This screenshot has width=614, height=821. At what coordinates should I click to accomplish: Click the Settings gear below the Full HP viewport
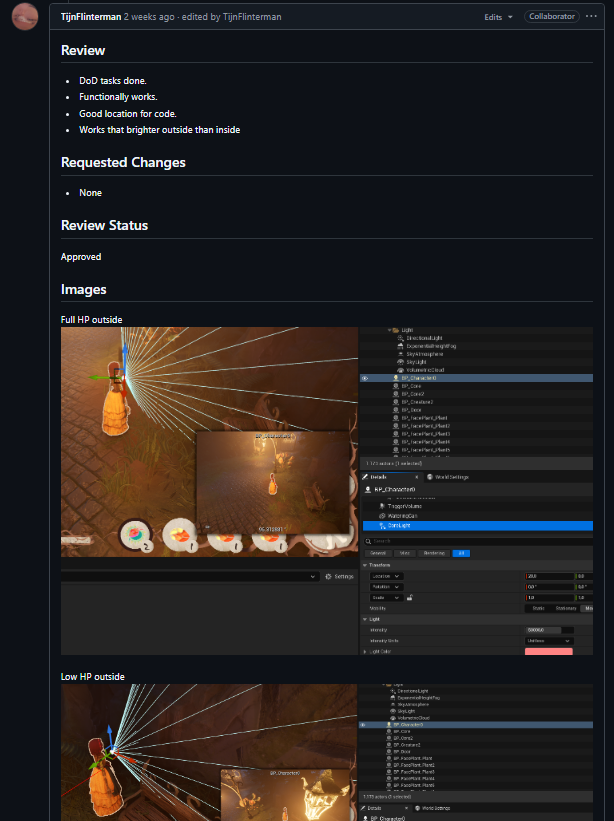pos(338,576)
